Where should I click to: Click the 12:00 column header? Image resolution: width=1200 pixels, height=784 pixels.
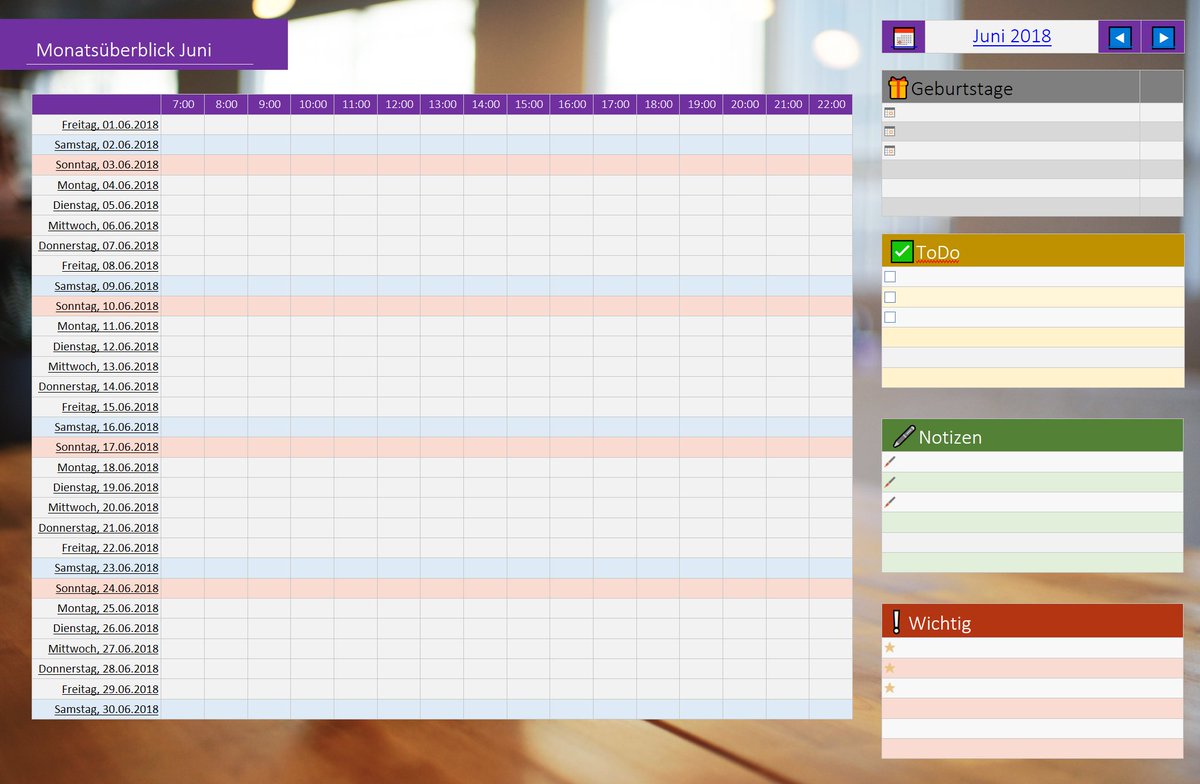(x=399, y=104)
